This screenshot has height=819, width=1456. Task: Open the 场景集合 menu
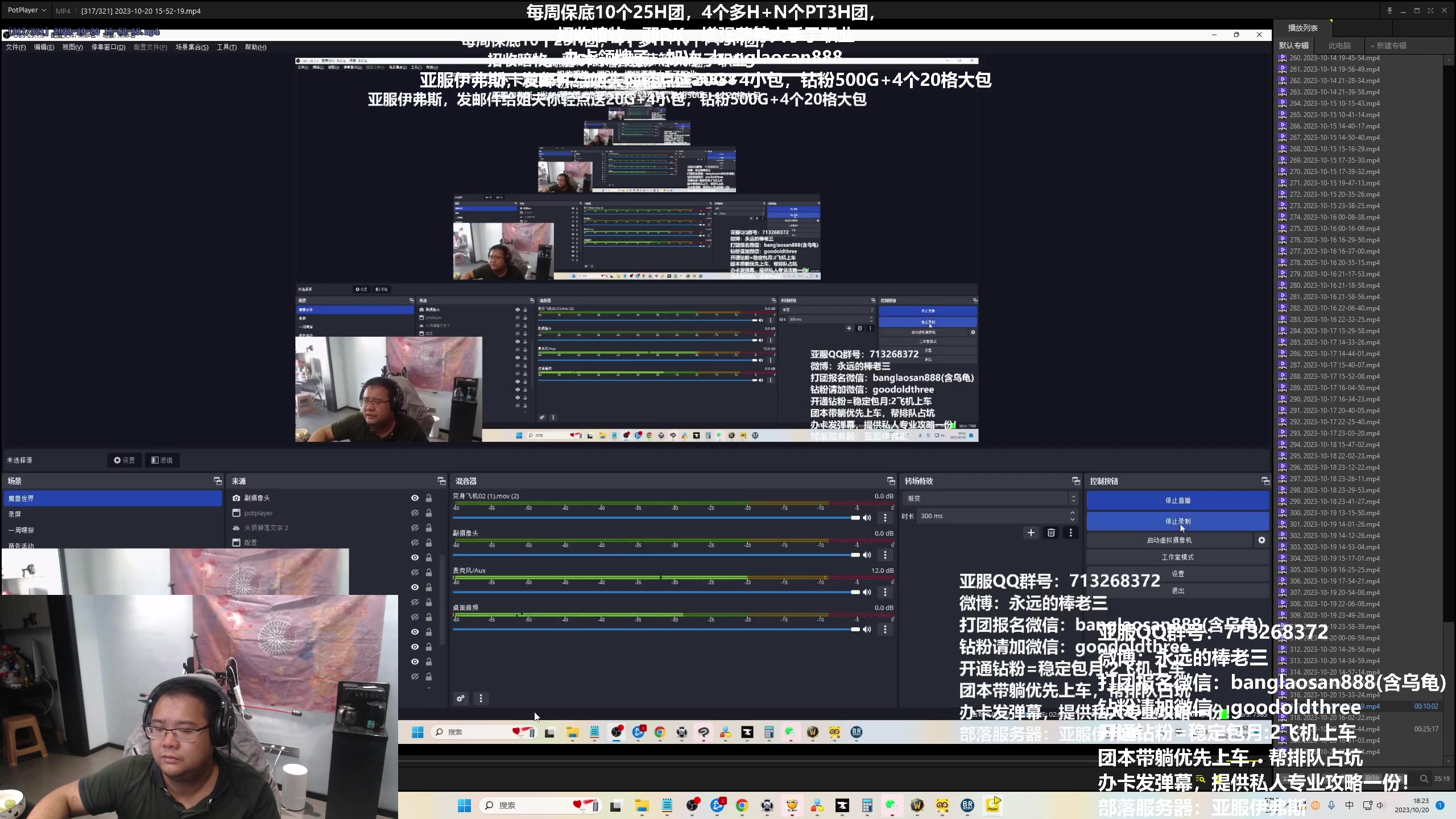pos(192,47)
